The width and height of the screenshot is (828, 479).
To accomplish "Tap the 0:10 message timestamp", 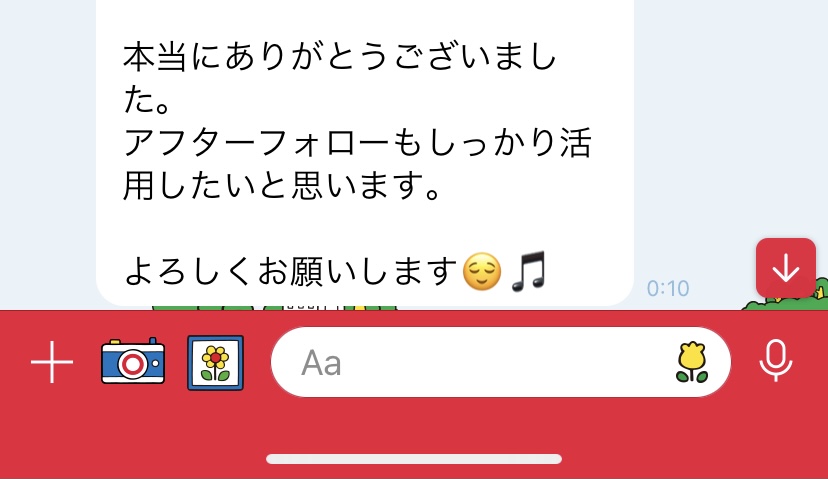I will pos(668,288).
